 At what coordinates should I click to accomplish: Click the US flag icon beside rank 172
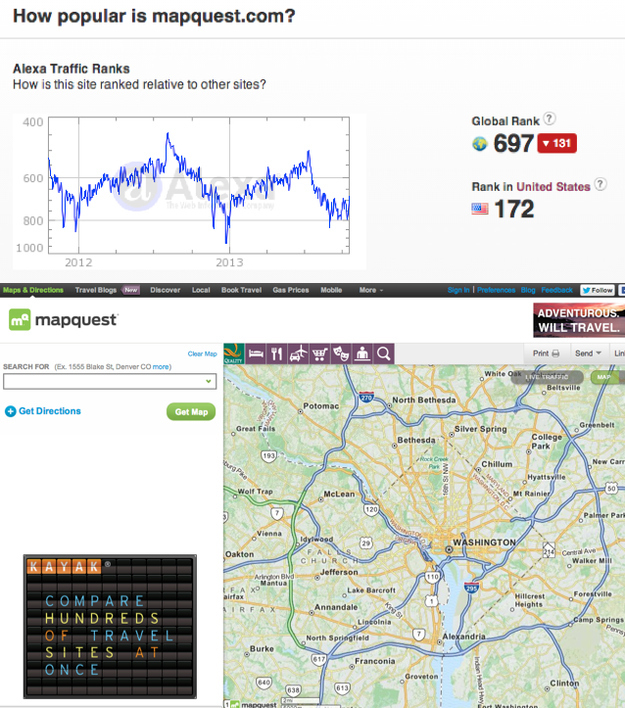tap(480, 209)
